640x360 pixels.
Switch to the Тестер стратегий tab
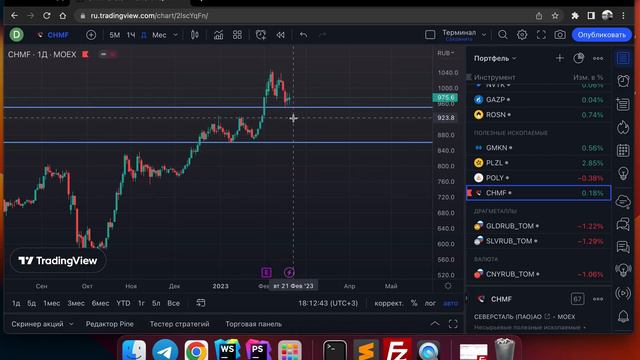click(x=179, y=324)
